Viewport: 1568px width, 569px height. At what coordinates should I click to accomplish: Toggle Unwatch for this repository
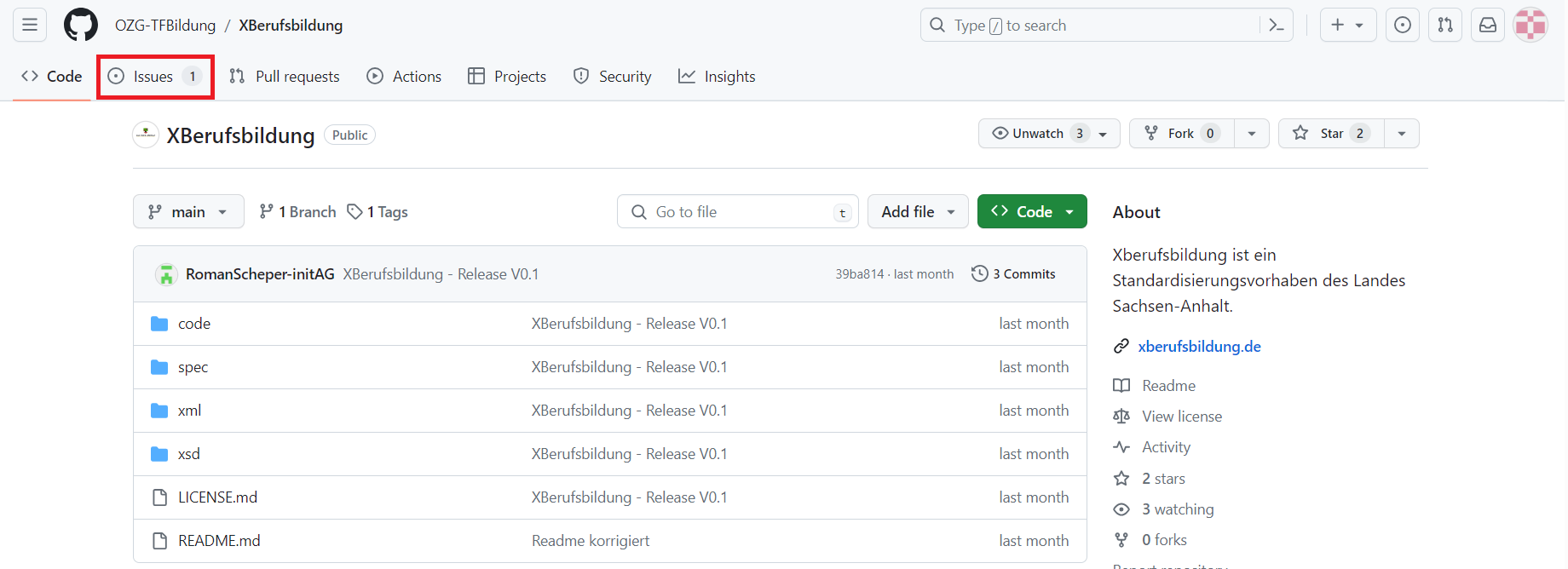(x=1038, y=134)
